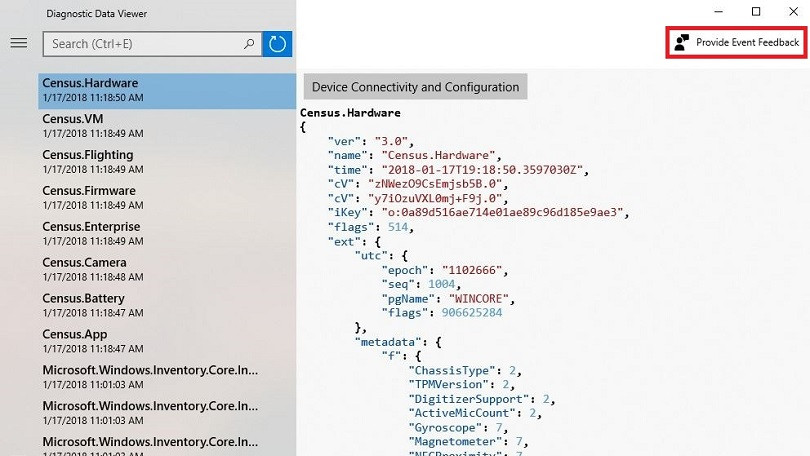Select the Census.App event
The image size is (810, 456).
coord(167,341)
